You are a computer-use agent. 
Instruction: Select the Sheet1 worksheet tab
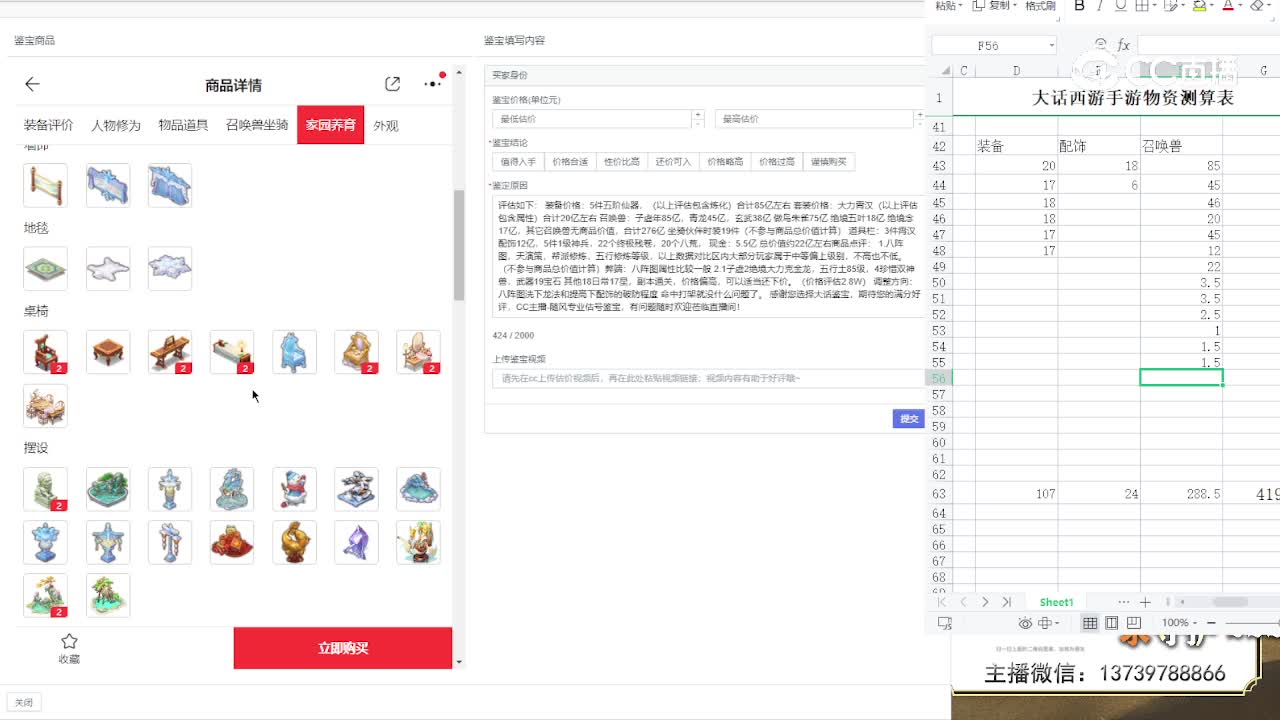click(x=1056, y=602)
